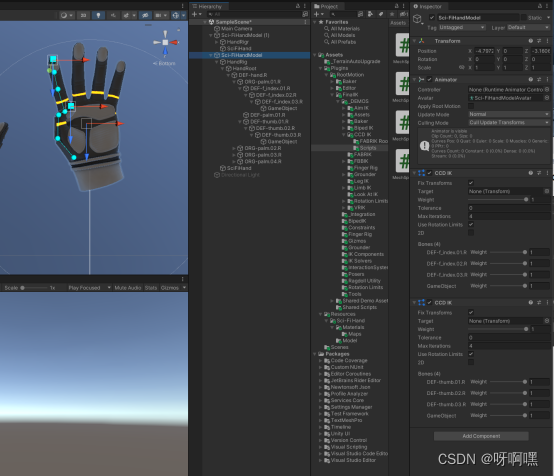Image resolution: width=554 pixels, height=476 pixels.
Task: Toggle scene lighting lightbulb icon
Action: 98,15
